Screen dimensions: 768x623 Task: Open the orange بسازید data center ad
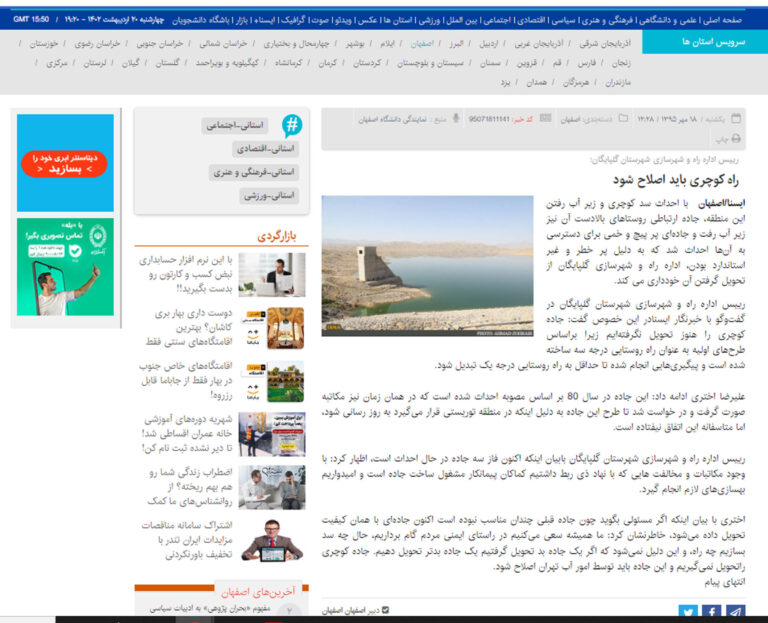click(x=63, y=163)
